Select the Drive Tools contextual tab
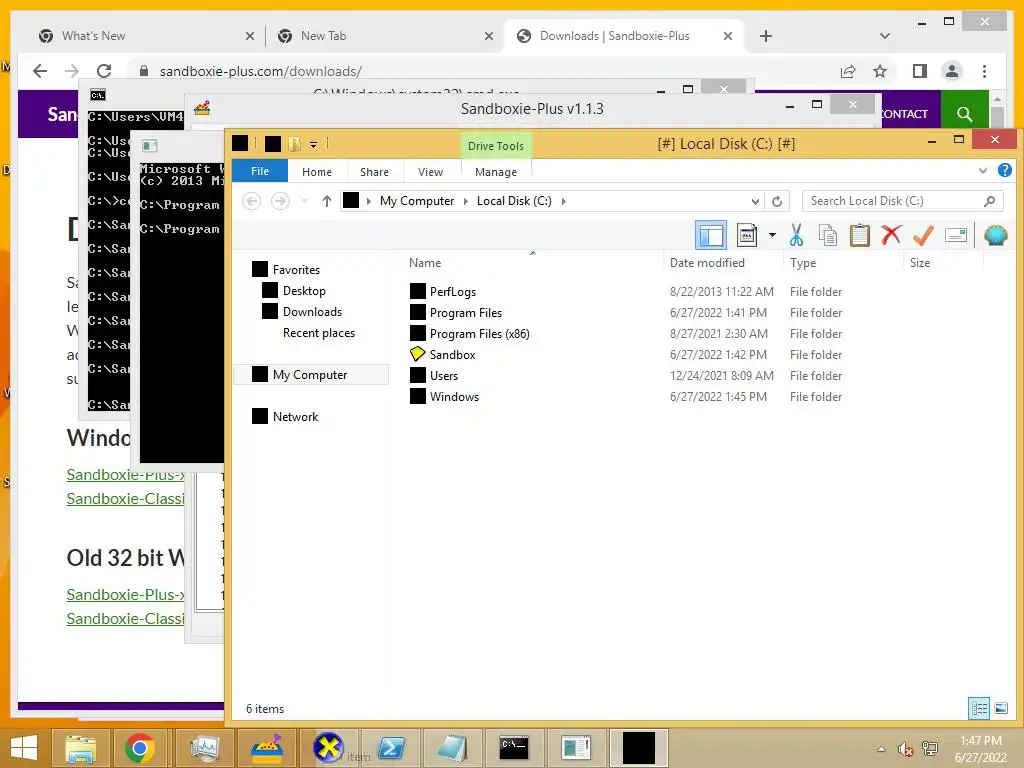 click(496, 146)
